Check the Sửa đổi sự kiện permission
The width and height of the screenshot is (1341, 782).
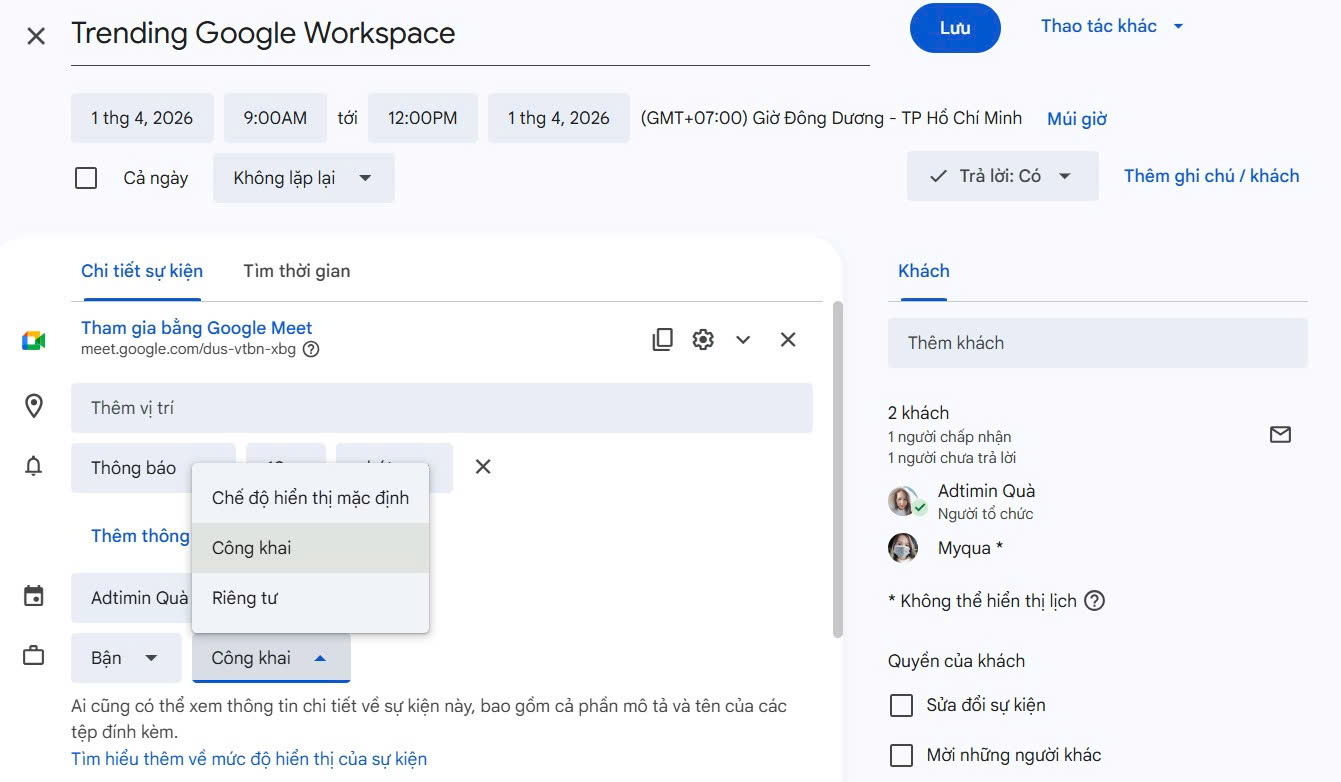click(x=901, y=705)
